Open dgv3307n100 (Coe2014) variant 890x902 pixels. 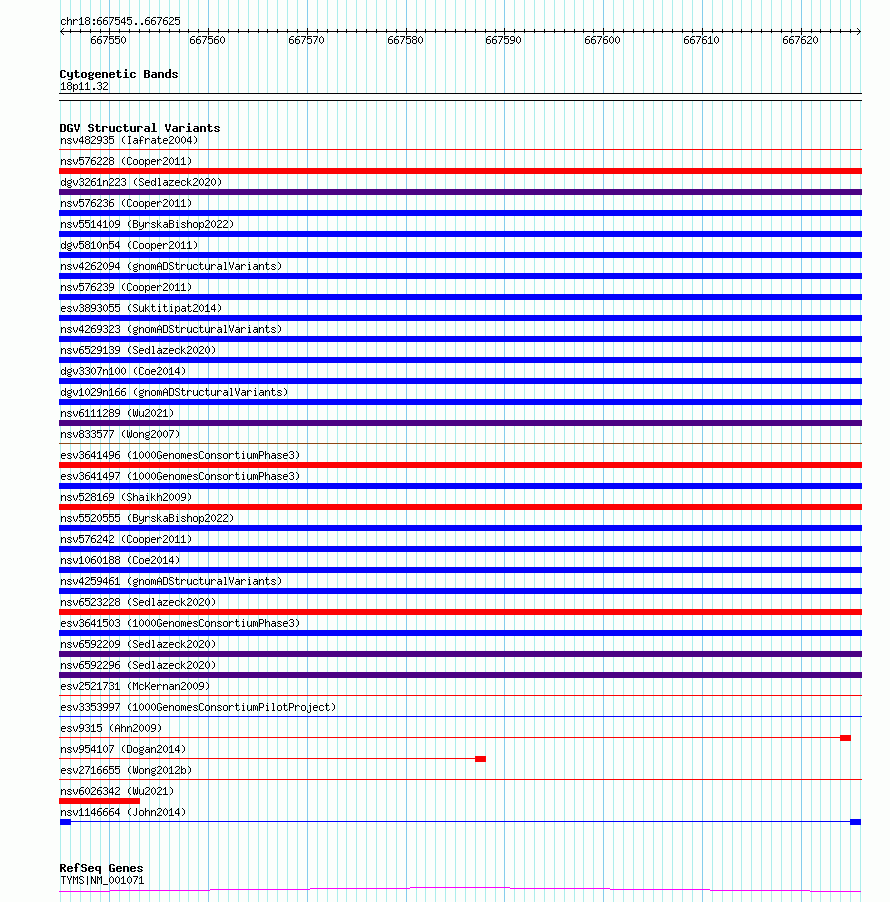click(x=123, y=371)
